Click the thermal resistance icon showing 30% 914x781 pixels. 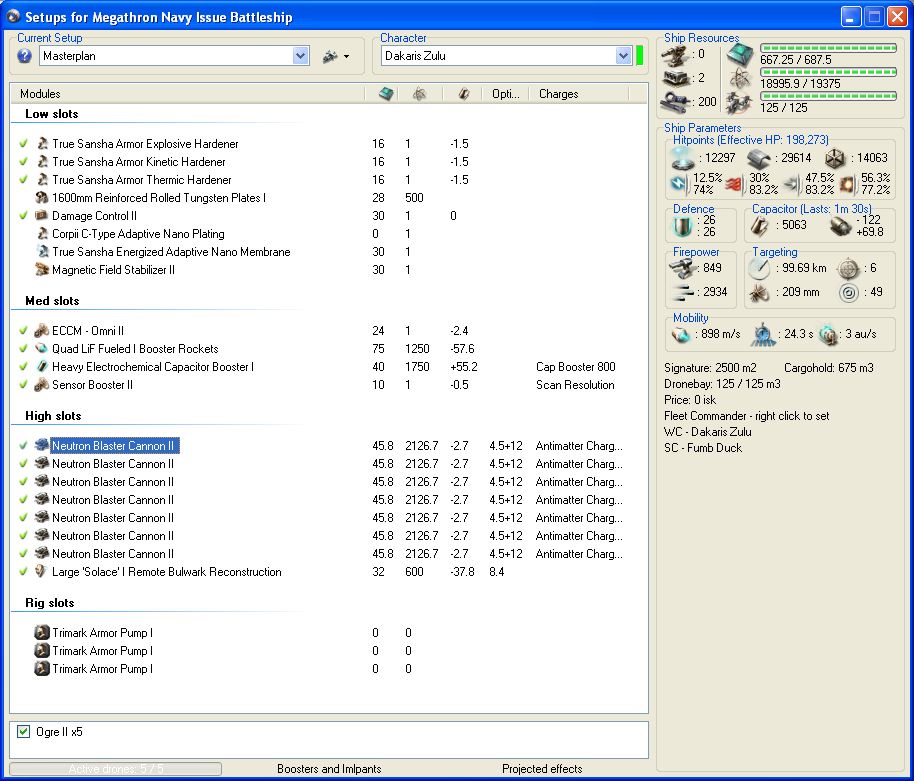[734, 185]
